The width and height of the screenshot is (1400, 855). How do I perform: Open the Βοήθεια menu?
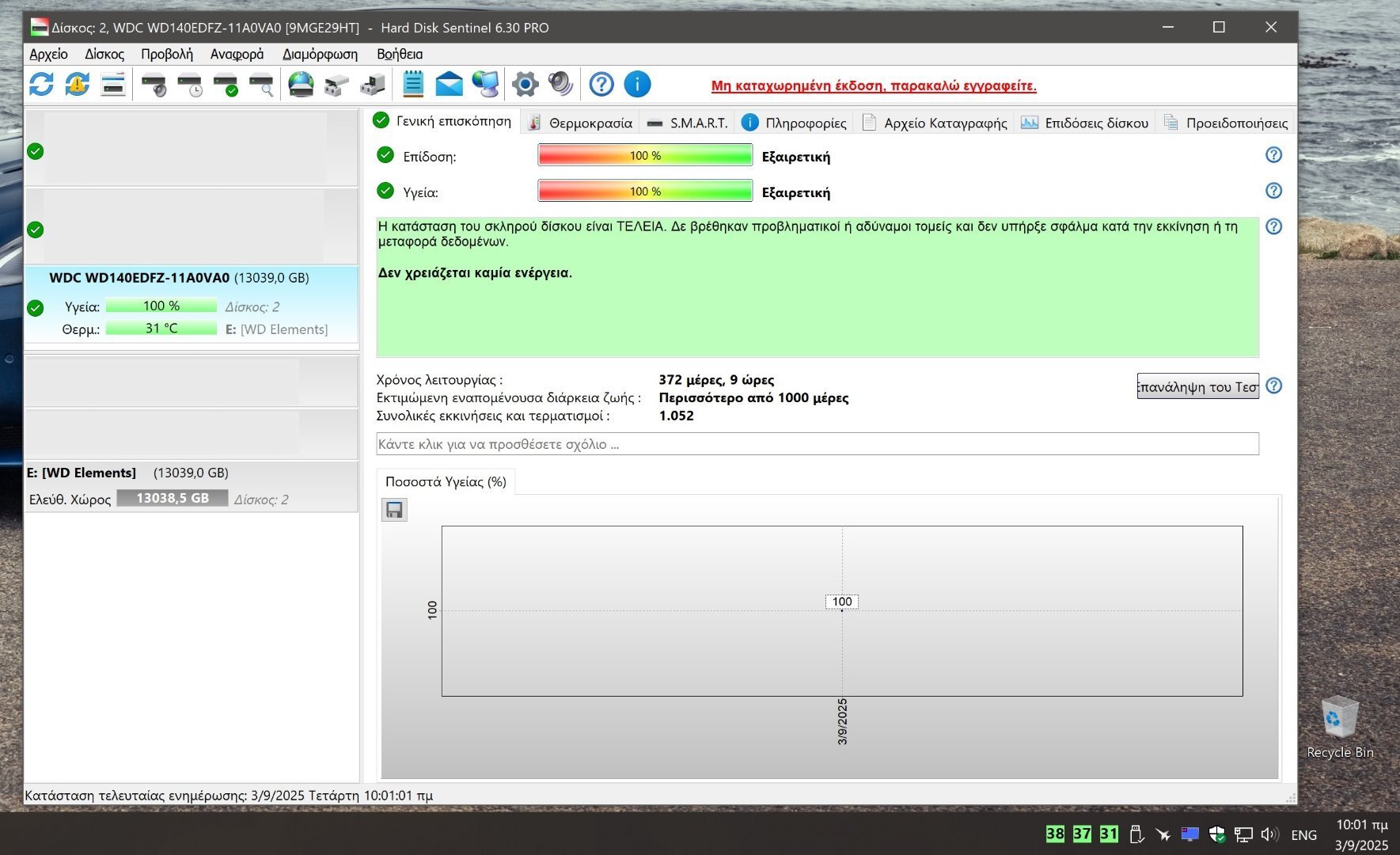click(400, 54)
